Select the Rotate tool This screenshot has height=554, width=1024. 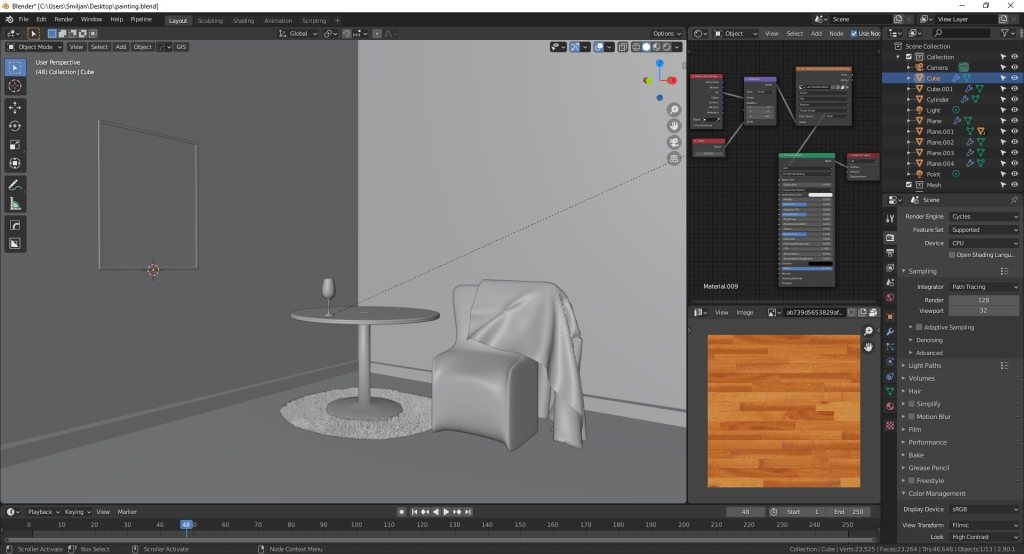point(15,126)
